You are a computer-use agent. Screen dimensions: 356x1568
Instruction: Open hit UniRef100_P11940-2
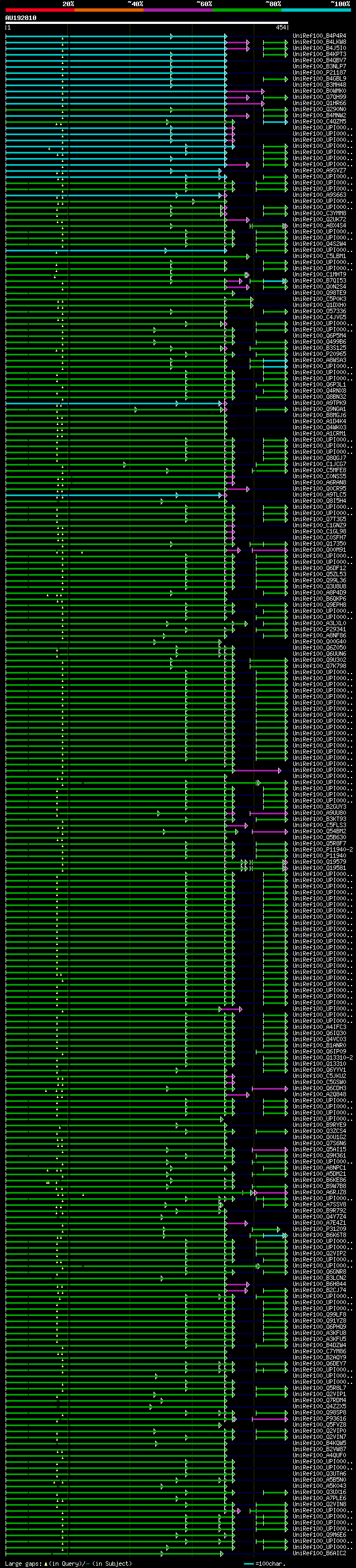(323, 849)
